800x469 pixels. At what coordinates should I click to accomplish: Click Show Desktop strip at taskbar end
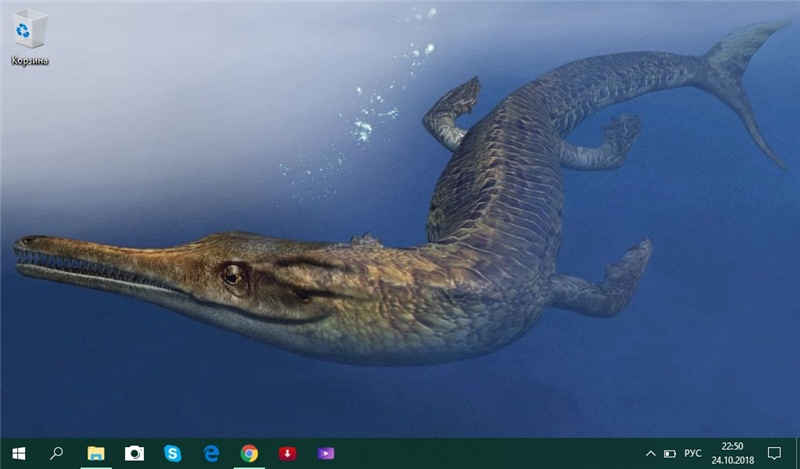pyautogui.click(x=797, y=453)
